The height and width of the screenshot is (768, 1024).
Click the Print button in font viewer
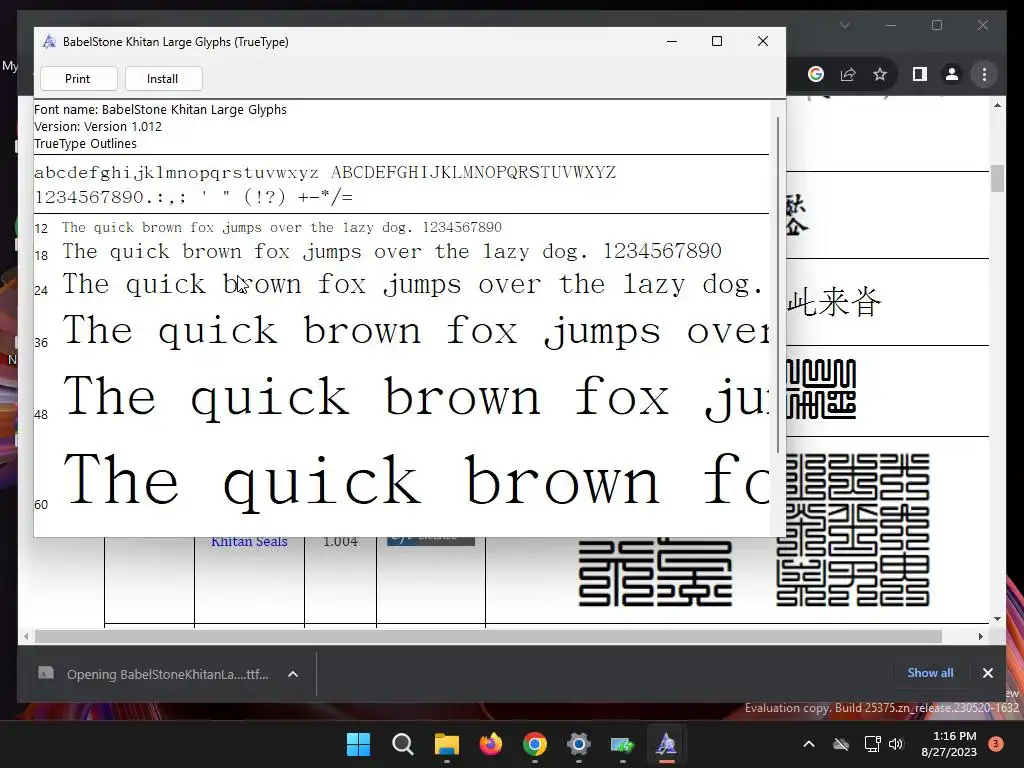[78, 79]
